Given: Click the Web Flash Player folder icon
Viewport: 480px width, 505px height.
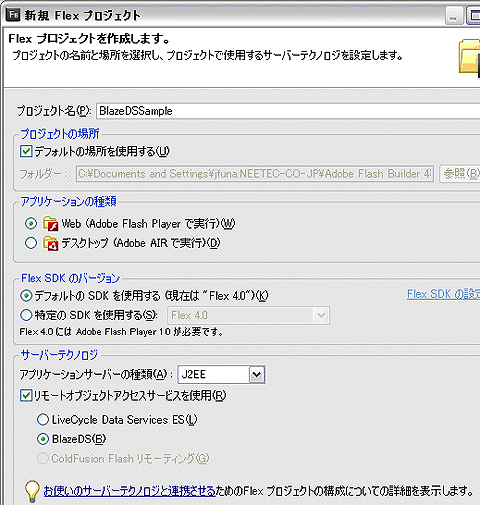Looking at the screenshot, I should [51, 223].
